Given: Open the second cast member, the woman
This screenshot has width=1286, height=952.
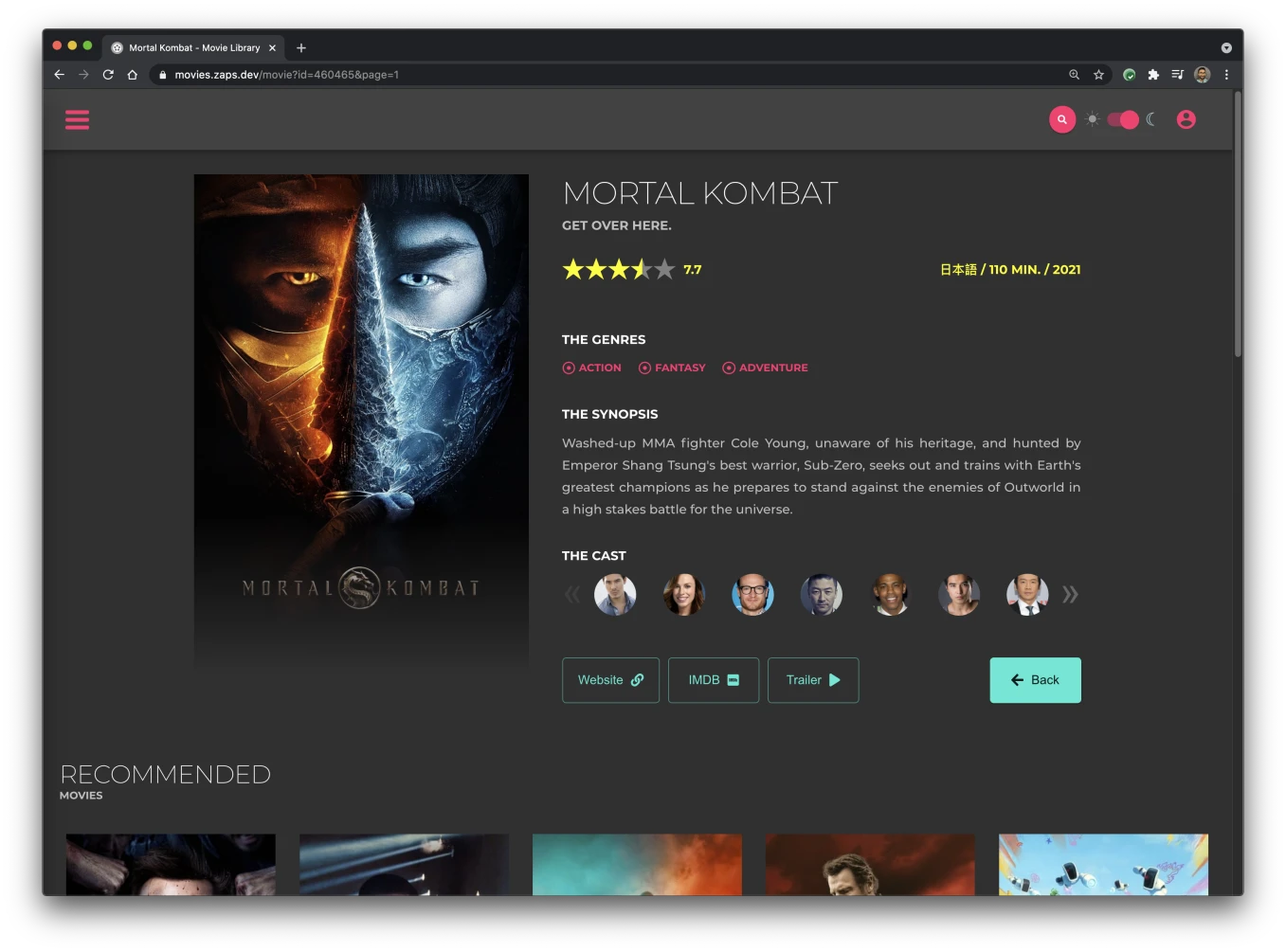Looking at the screenshot, I should [684, 595].
